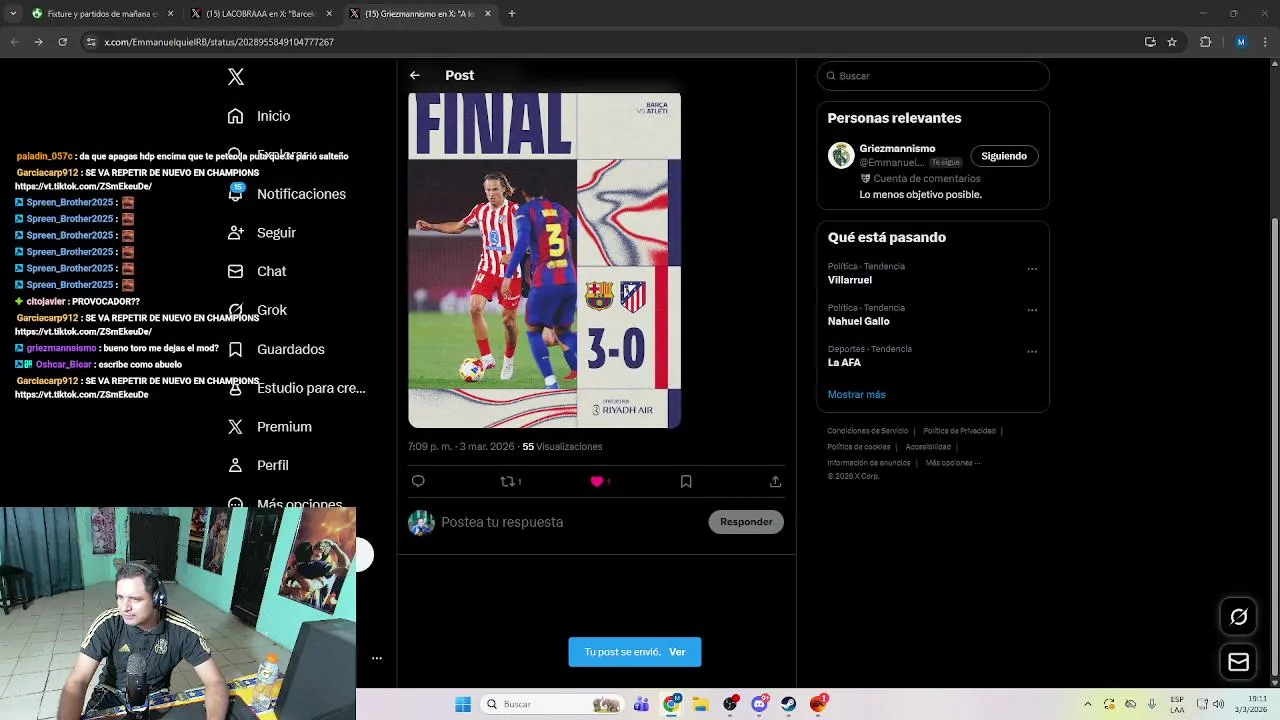Reload the page
Viewport: 1280px width, 720px height.
click(x=62, y=42)
